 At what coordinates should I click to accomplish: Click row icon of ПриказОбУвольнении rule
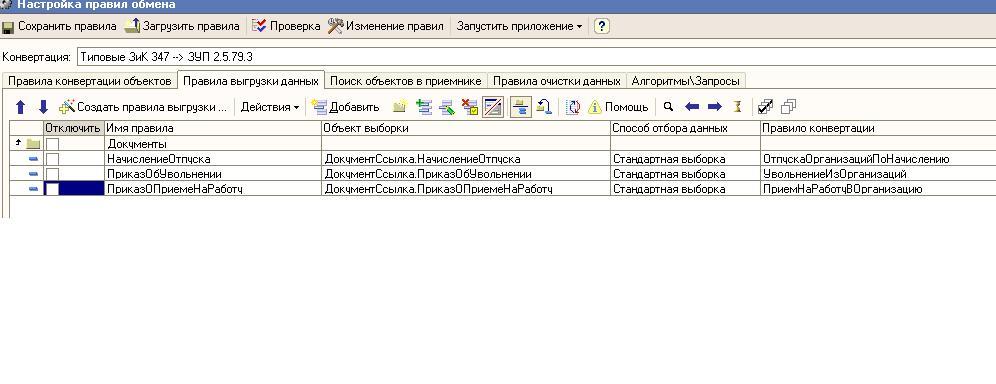(x=34, y=174)
